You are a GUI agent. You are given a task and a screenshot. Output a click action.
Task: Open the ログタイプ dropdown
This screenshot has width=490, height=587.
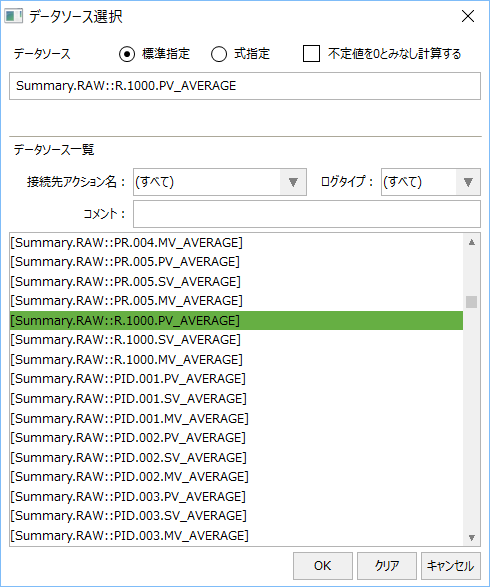(430, 182)
